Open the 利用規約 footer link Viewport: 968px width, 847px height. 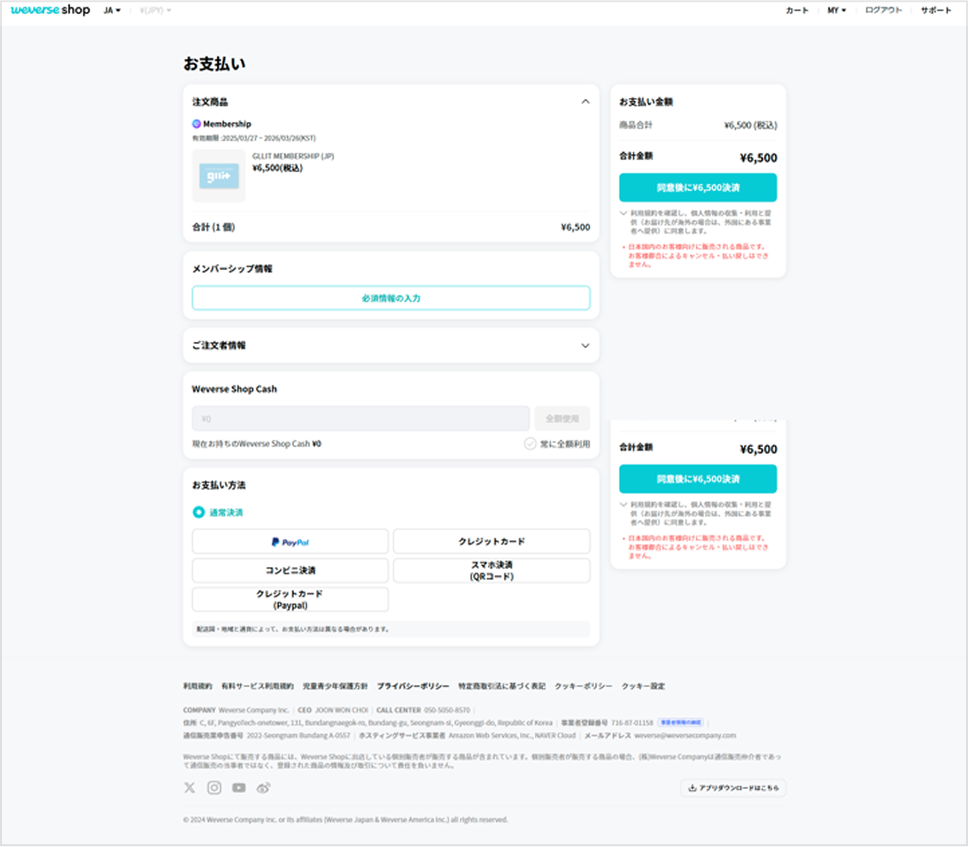pos(198,686)
